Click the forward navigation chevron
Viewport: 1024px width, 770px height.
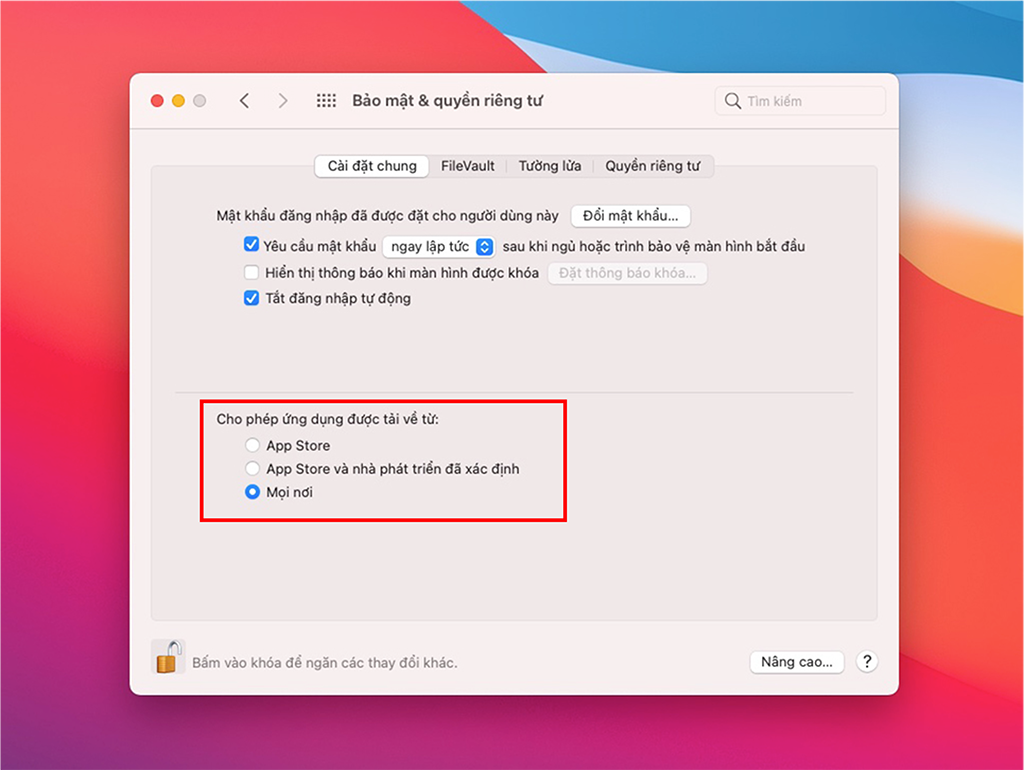[283, 101]
